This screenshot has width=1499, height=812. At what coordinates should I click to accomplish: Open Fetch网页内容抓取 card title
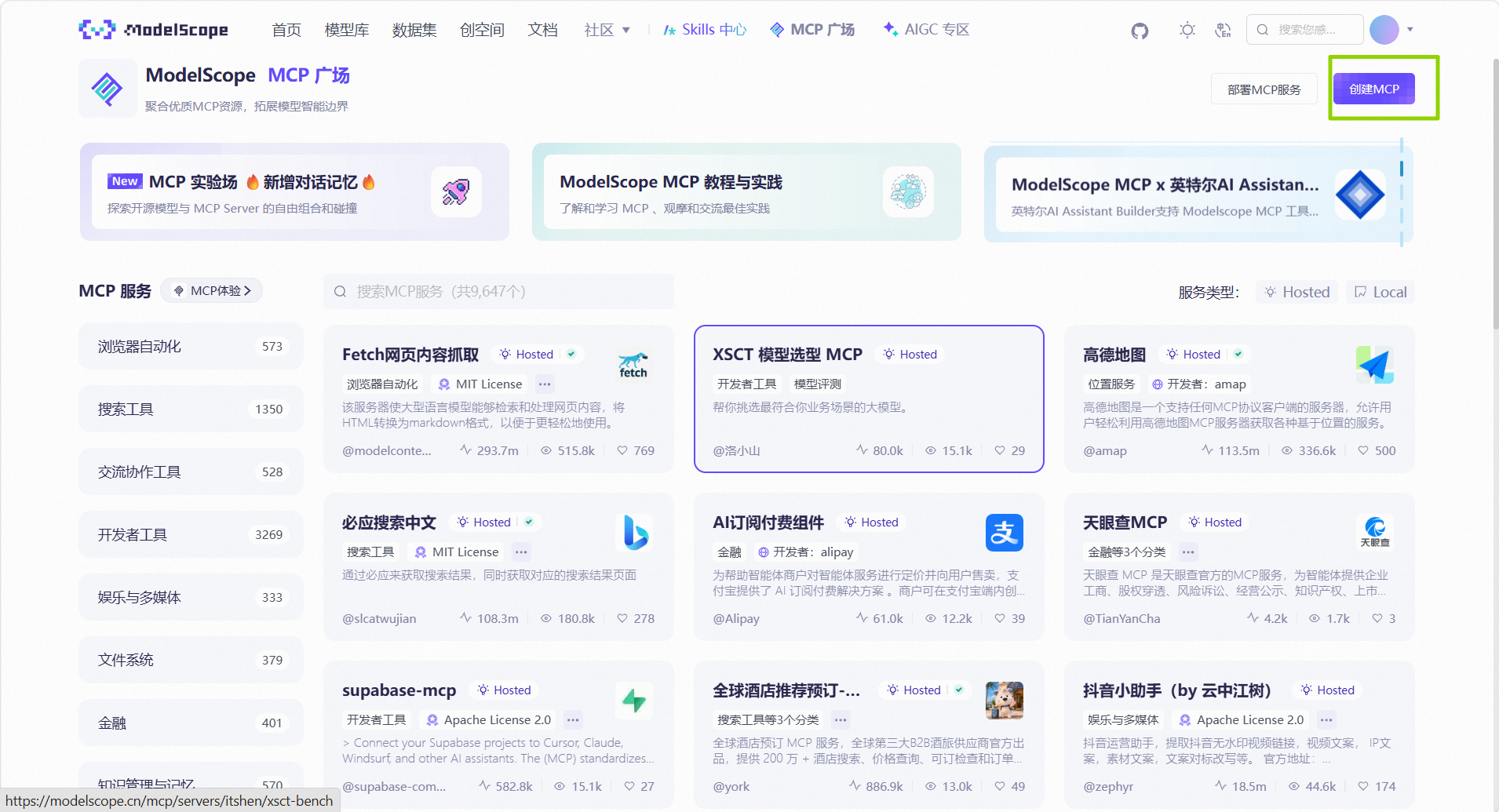click(x=410, y=355)
